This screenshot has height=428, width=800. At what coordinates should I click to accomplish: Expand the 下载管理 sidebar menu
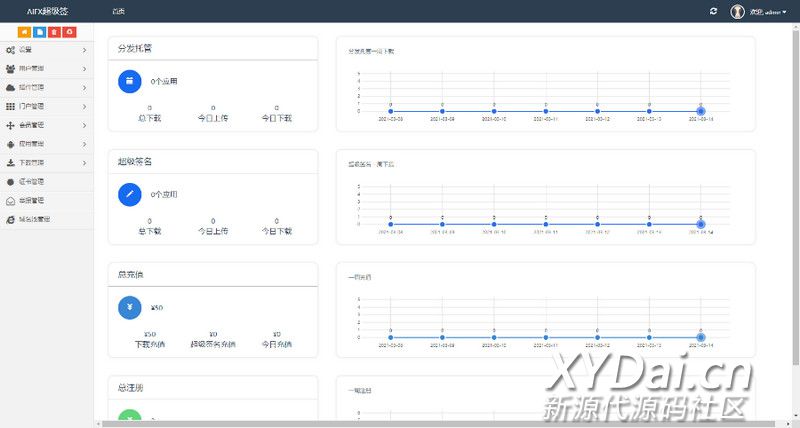[x=46, y=162]
